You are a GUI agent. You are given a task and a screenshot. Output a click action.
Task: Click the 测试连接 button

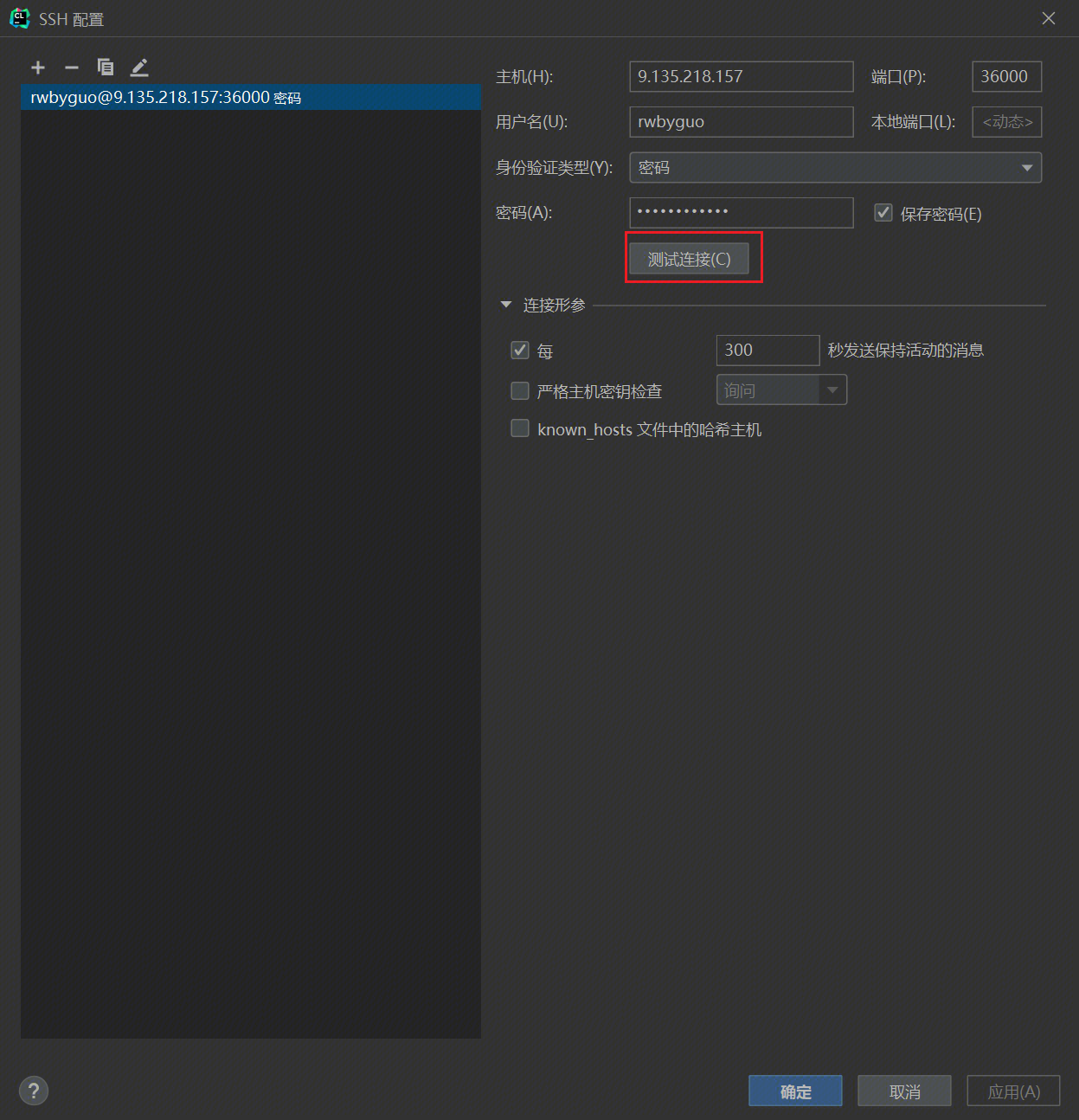click(689, 259)
